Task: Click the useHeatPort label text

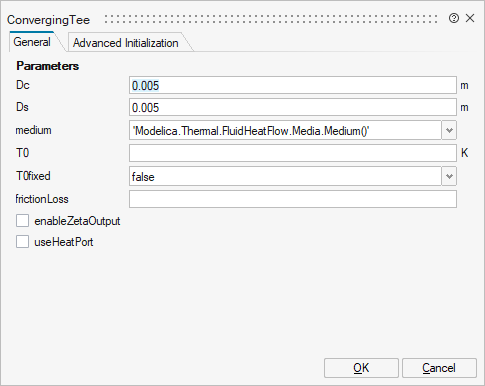Action: click(x=64, y=242)
